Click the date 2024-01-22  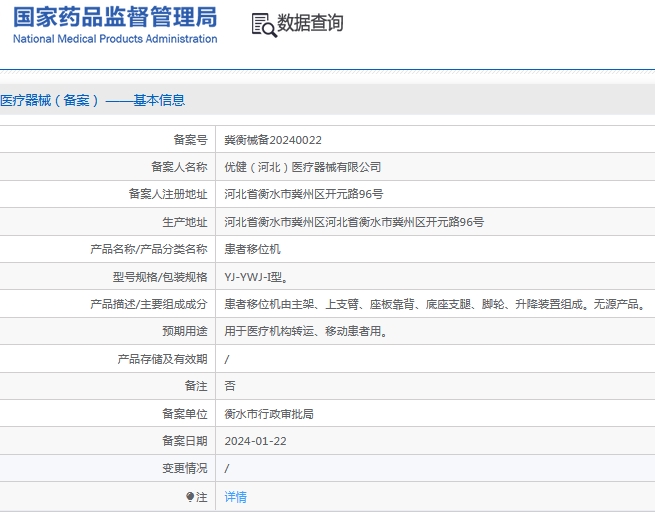pos(255,441)
